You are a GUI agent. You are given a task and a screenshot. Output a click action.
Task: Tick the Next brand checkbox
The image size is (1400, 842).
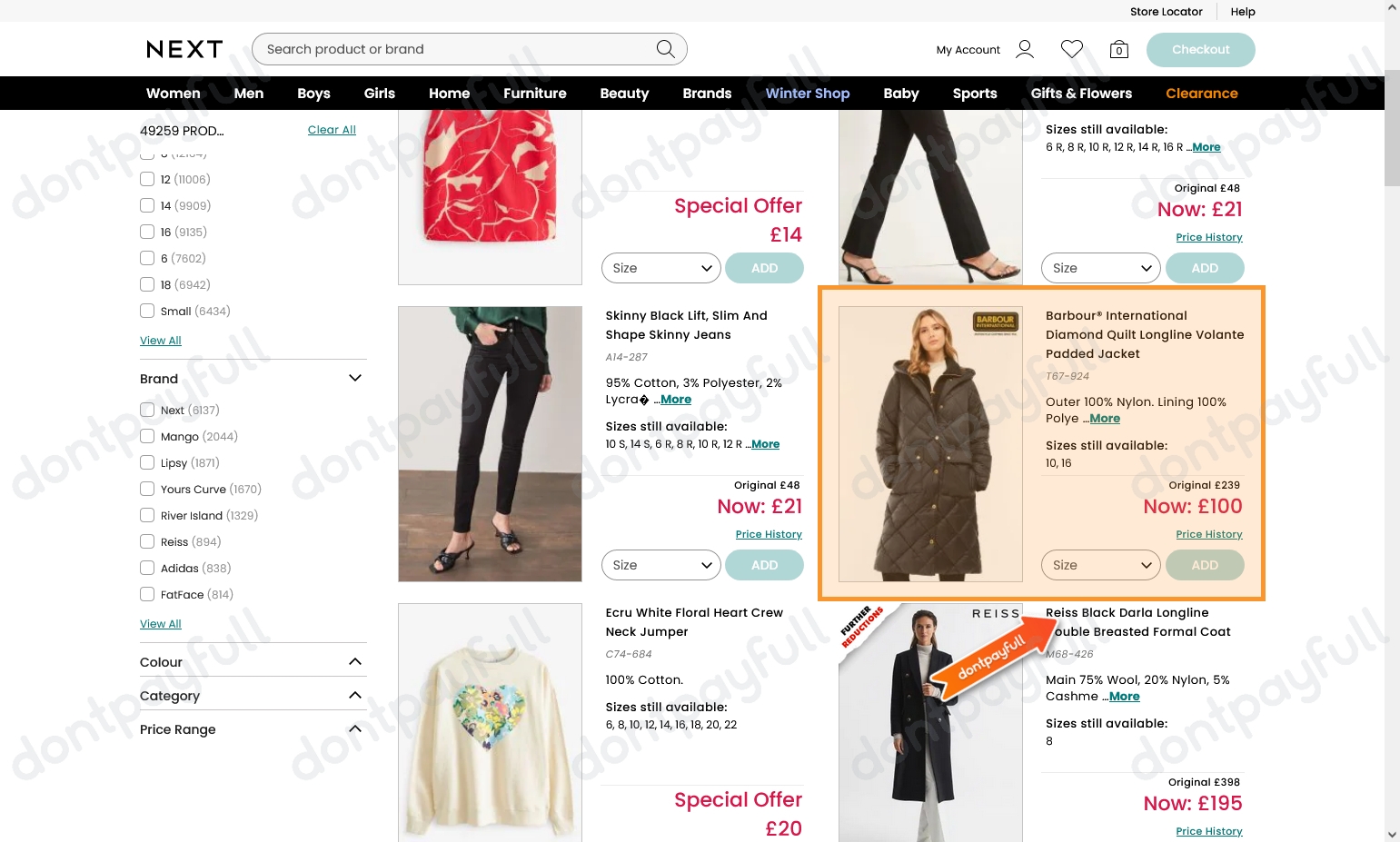pyautogui.click(x=147, y=410)
